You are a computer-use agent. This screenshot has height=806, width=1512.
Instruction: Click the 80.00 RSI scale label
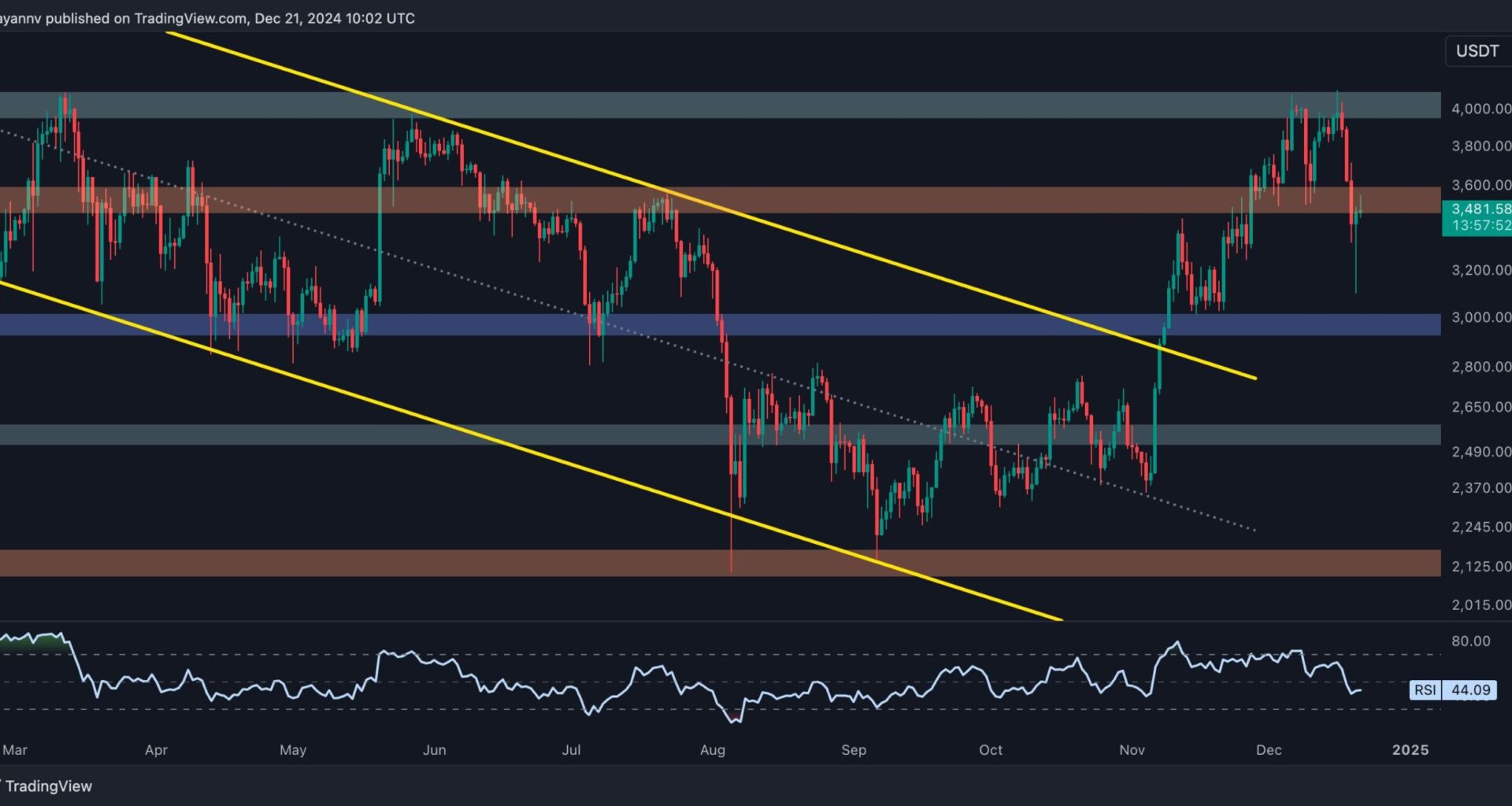(x=1470, y=641)
